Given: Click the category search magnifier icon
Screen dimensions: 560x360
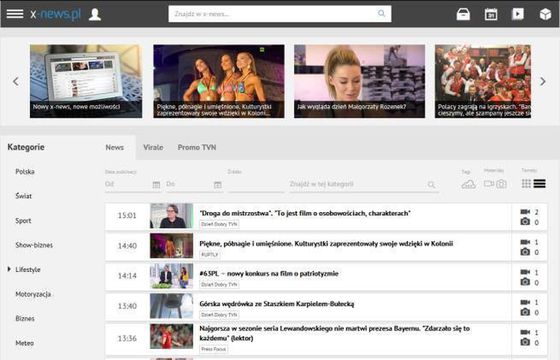Looking at the screenshot, I should (x=431, y=185).
